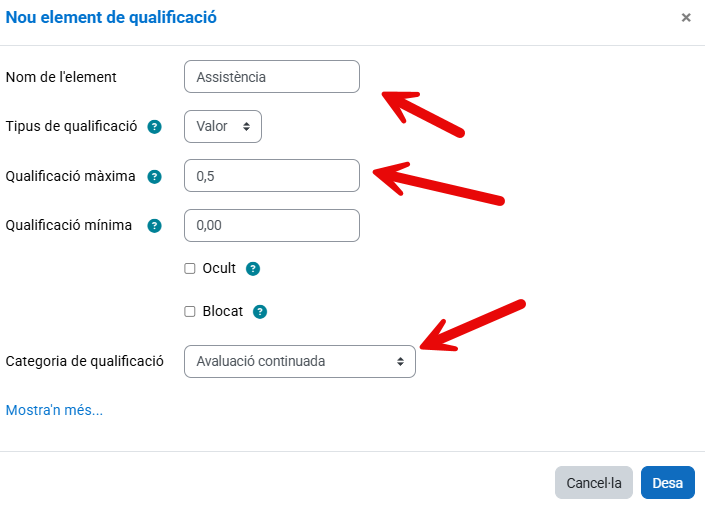Enable the Ocult checkbox
Viewport: 705px width, 509px height.
pyautogui.click(x=190, y=269)
